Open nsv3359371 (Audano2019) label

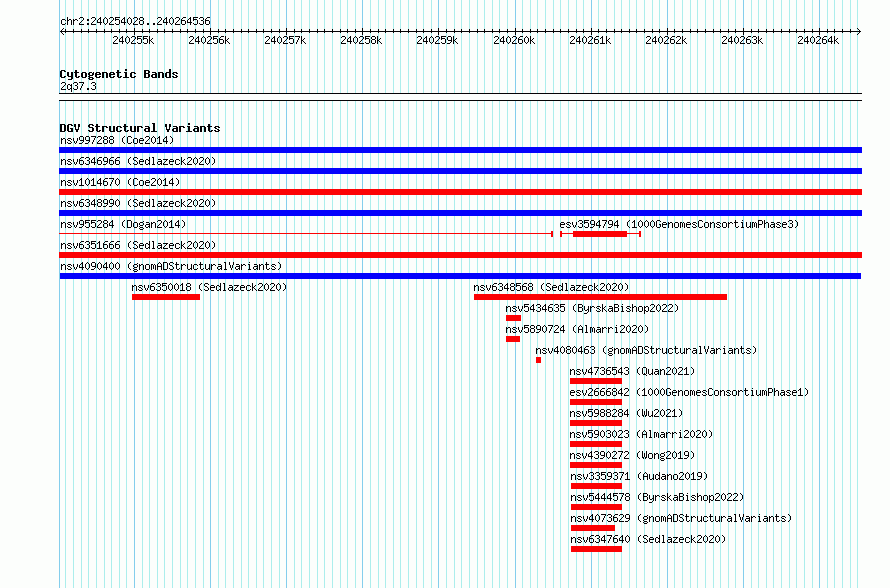[639, 476]
